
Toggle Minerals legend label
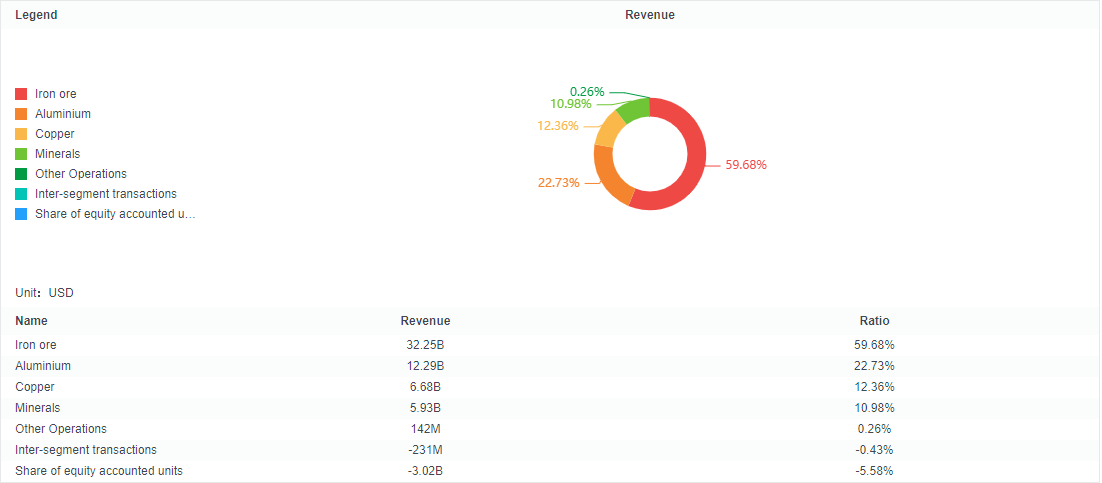pyautogui.click(x=58, y=154)
